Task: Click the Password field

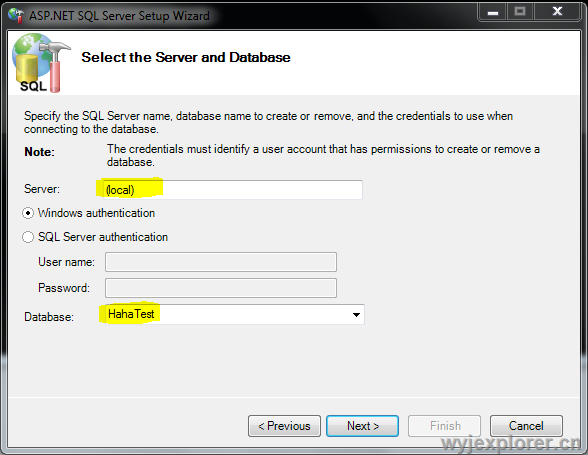Action: pos(221,288)
